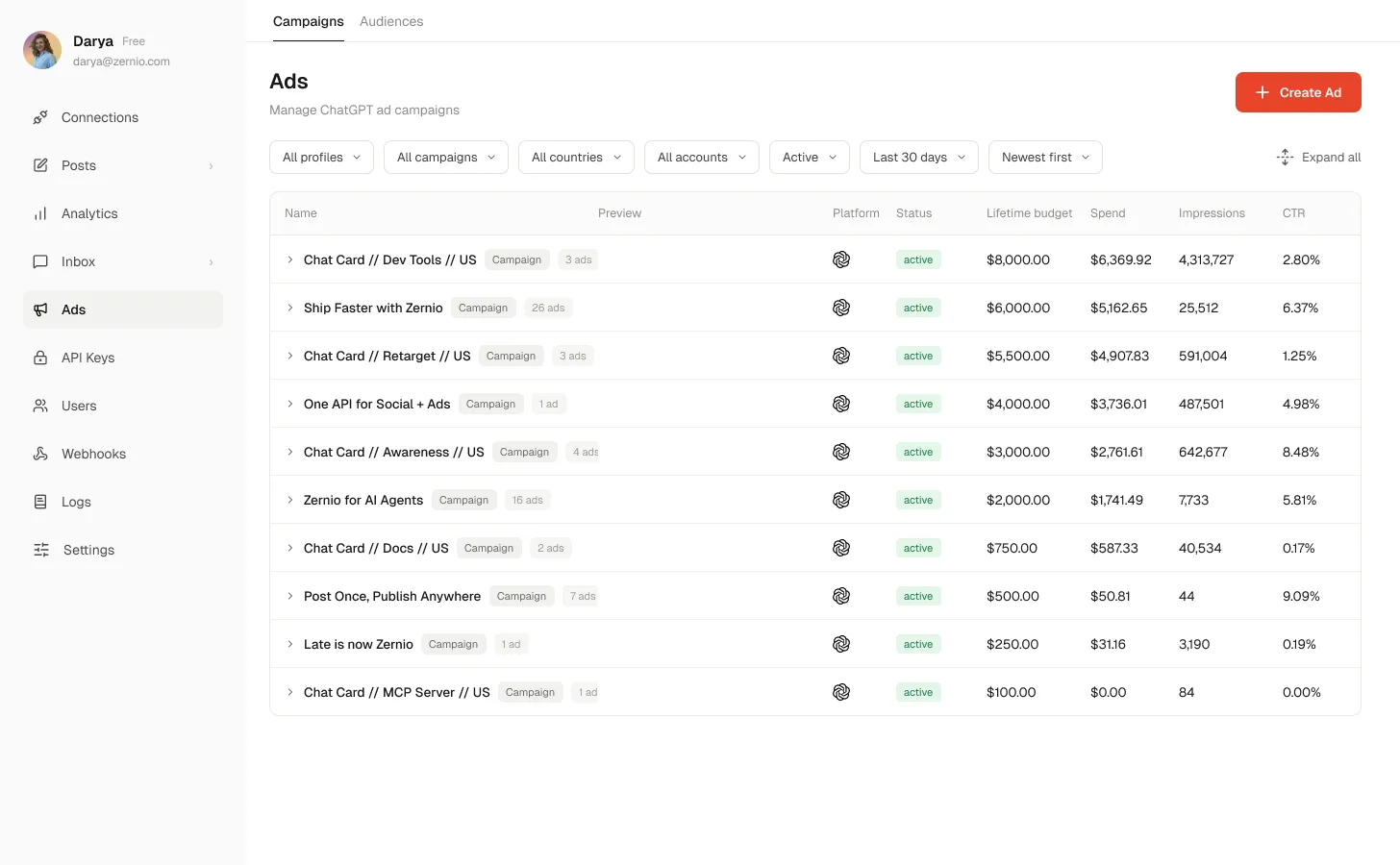Image resolution: width=1400 pixels, height=865 pixels.
Task: Open Settings in the sidebar
Action: [x=123, y=550]
